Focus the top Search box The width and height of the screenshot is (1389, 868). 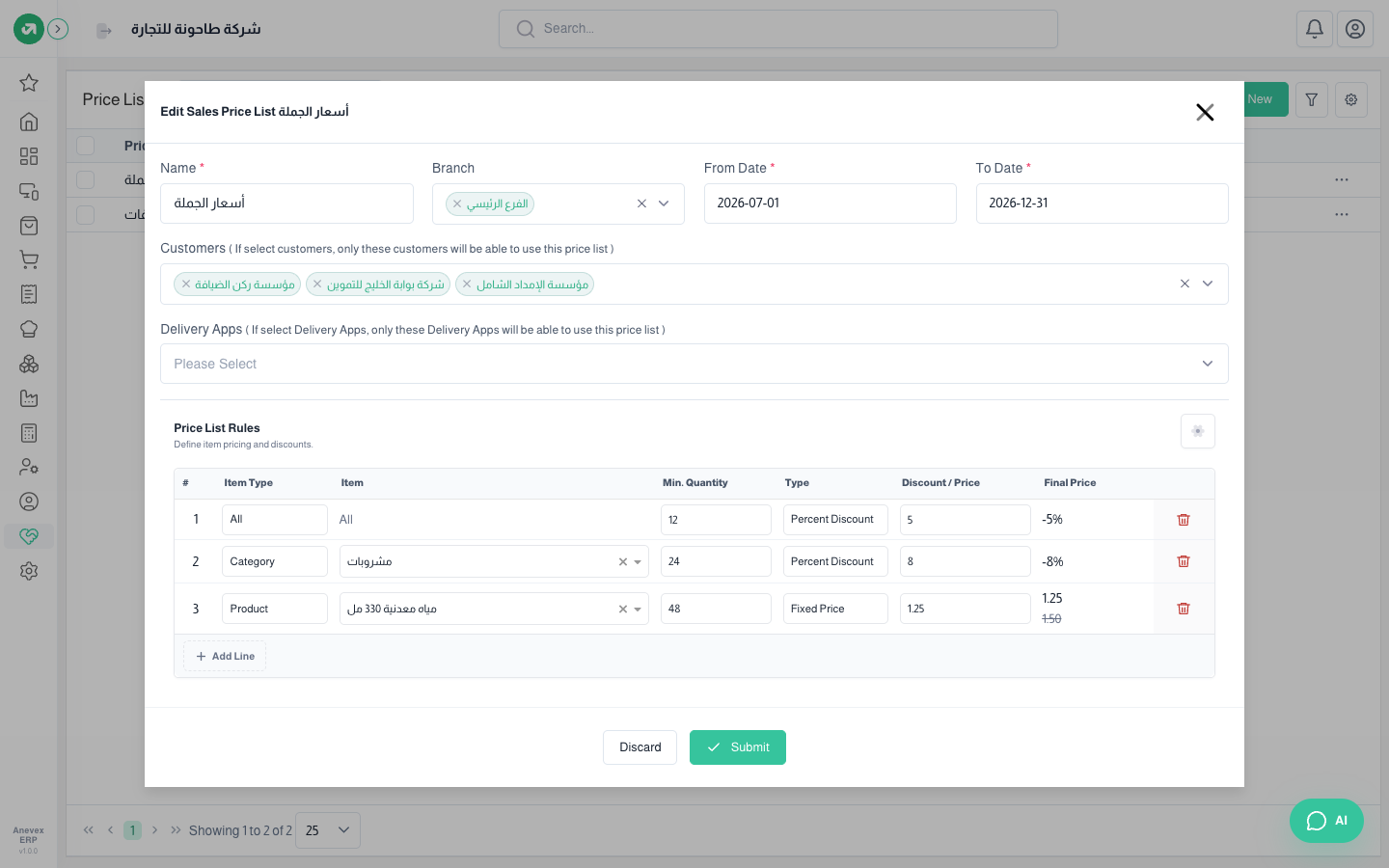(778, 29)
